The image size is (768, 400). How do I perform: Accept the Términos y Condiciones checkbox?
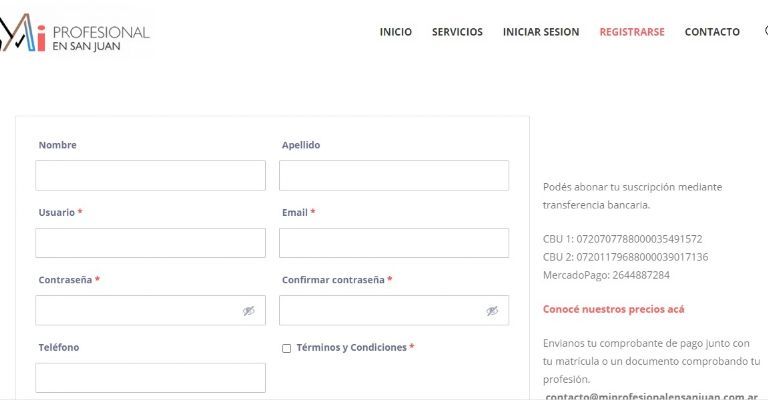[287, 349]
